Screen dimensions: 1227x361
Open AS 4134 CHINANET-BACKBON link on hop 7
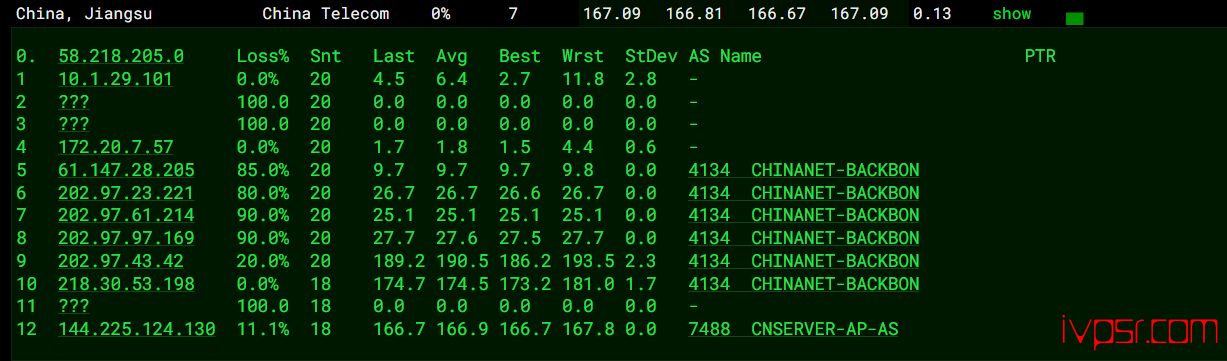[804, 215]
